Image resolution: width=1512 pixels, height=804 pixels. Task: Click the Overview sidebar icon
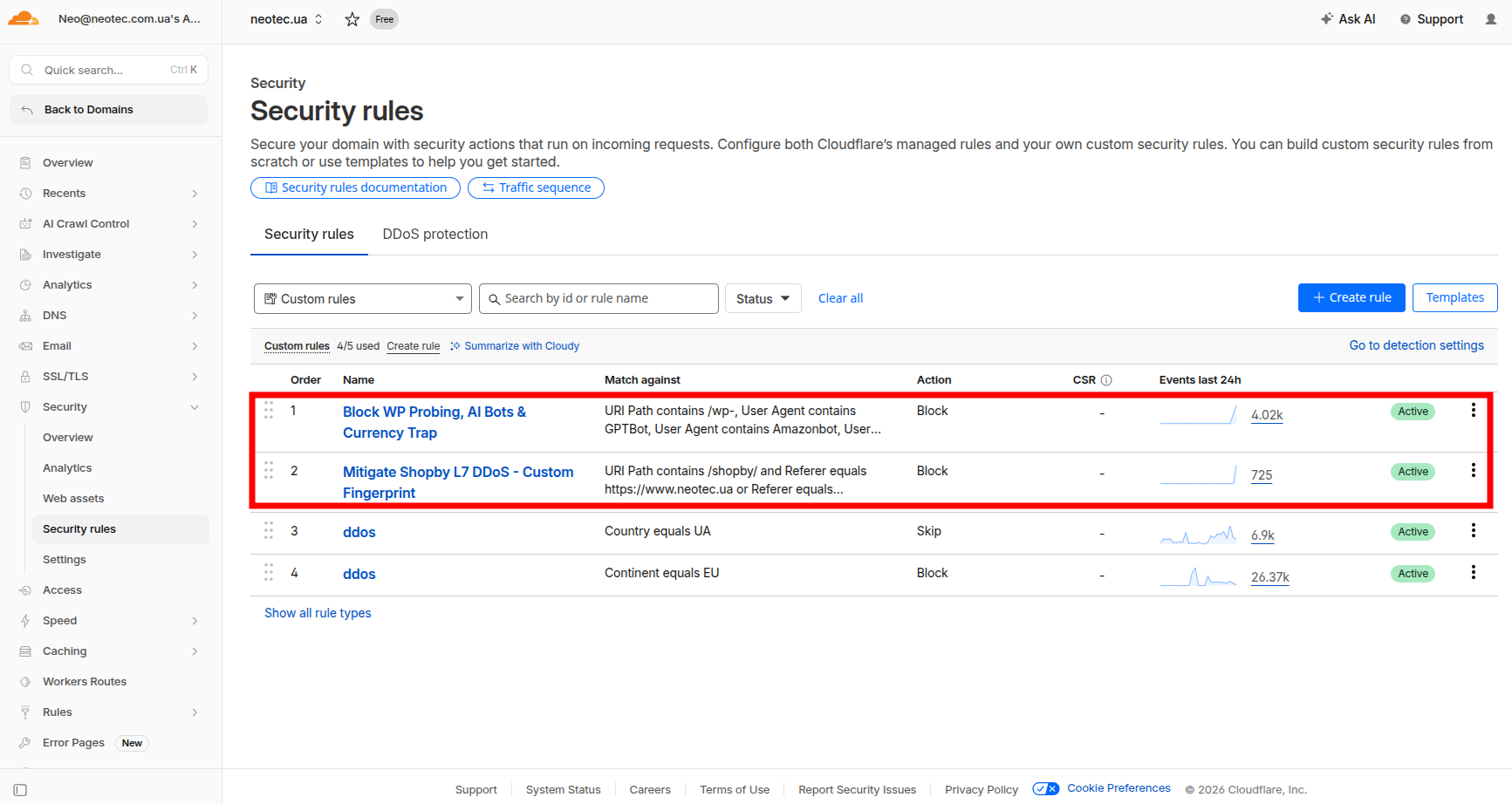tap(25, 163)
